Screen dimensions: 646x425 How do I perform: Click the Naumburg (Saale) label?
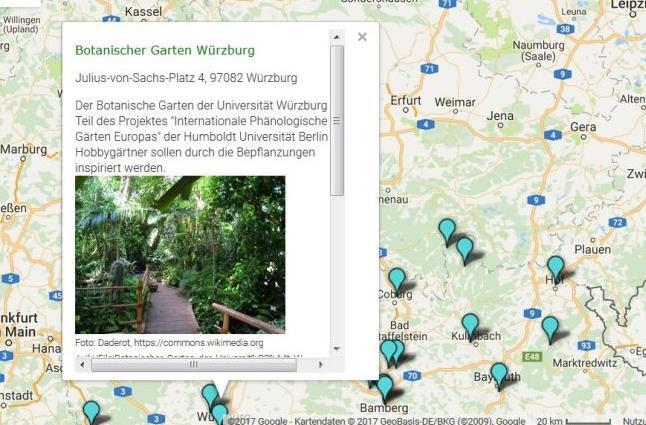pos(538,50)
